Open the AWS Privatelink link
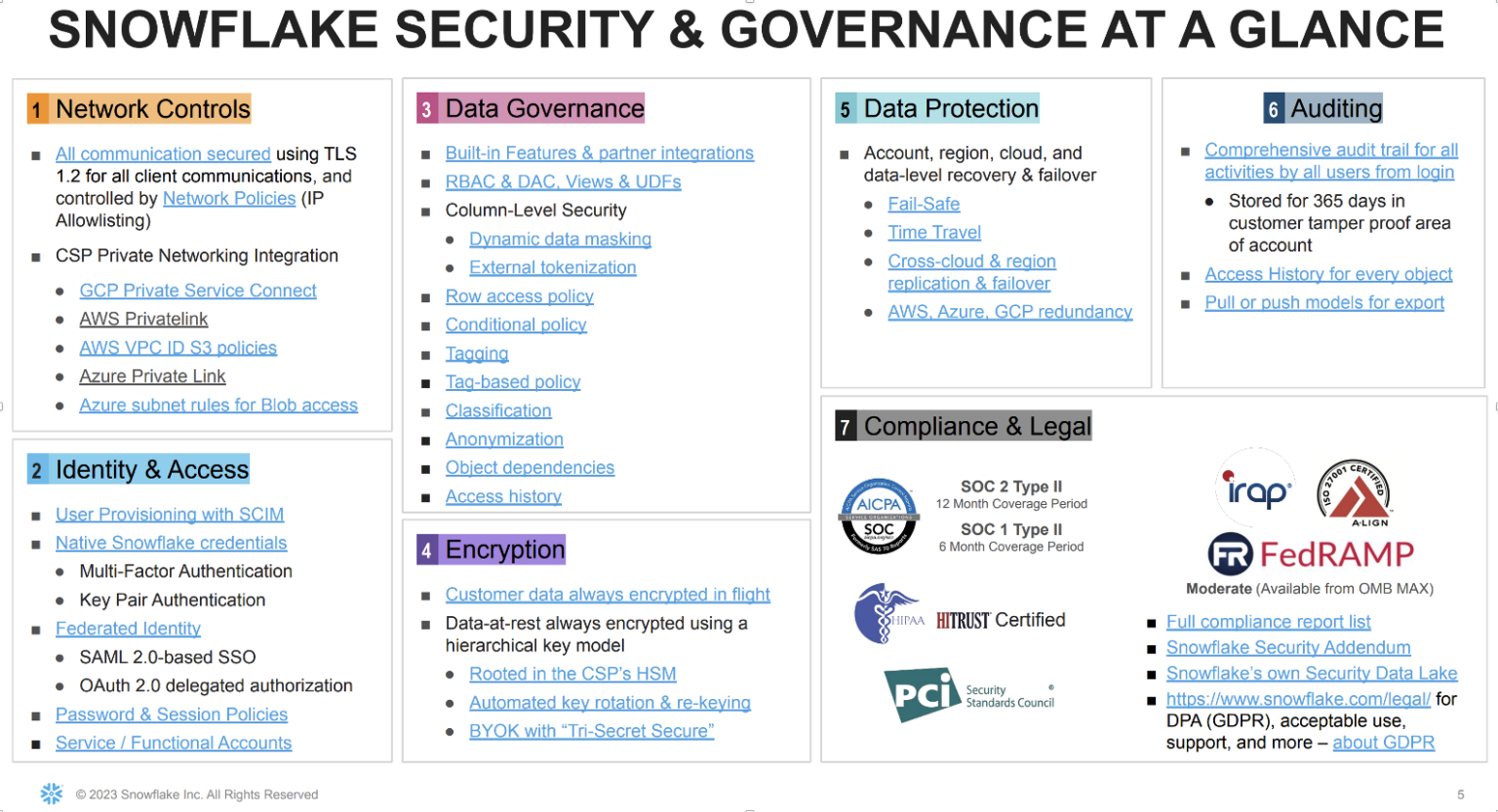Viewport: 1498px width, 812px height. [143, 319]
